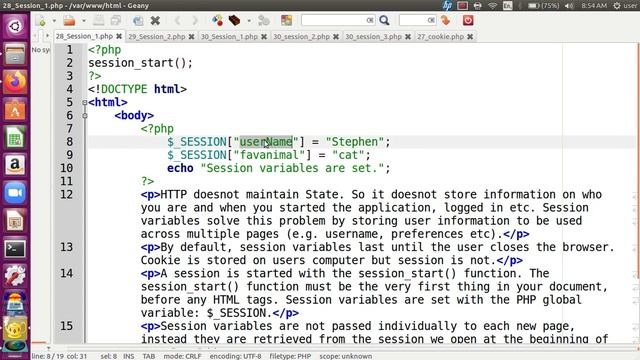Open Zoom from the dock
Screen dimensions: 640x360
(15, 193)
